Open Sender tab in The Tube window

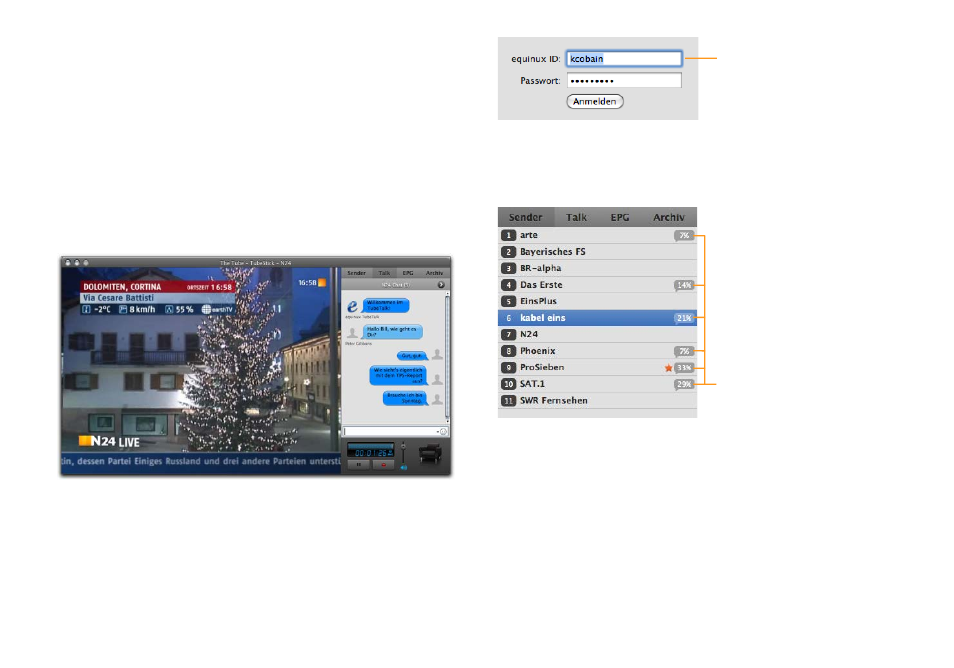[x=357, y=273]
